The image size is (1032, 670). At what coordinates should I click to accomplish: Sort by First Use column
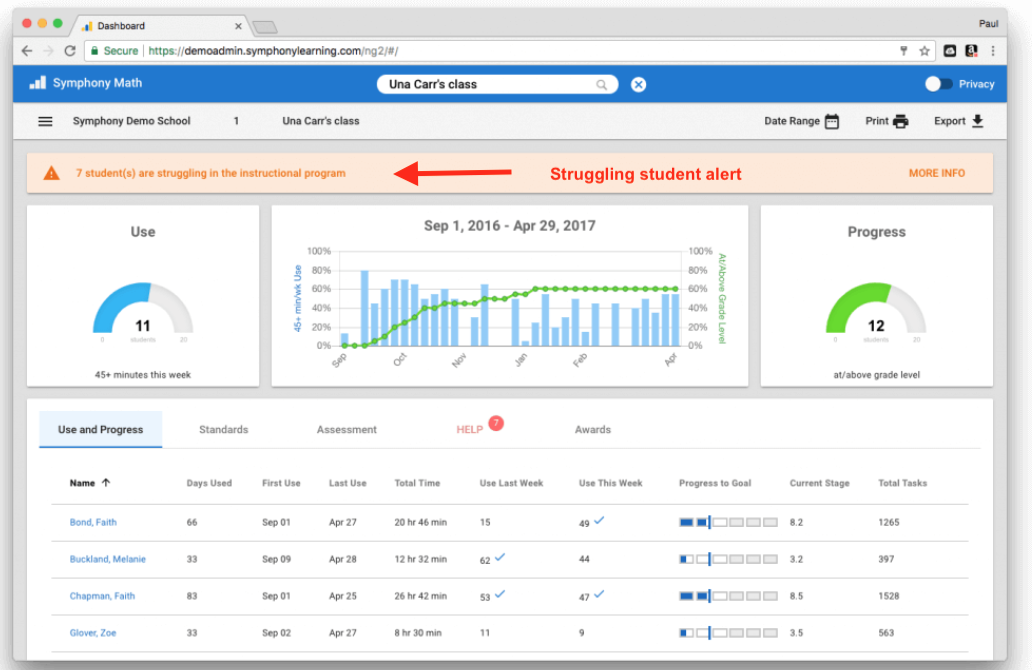pos(281,483)
